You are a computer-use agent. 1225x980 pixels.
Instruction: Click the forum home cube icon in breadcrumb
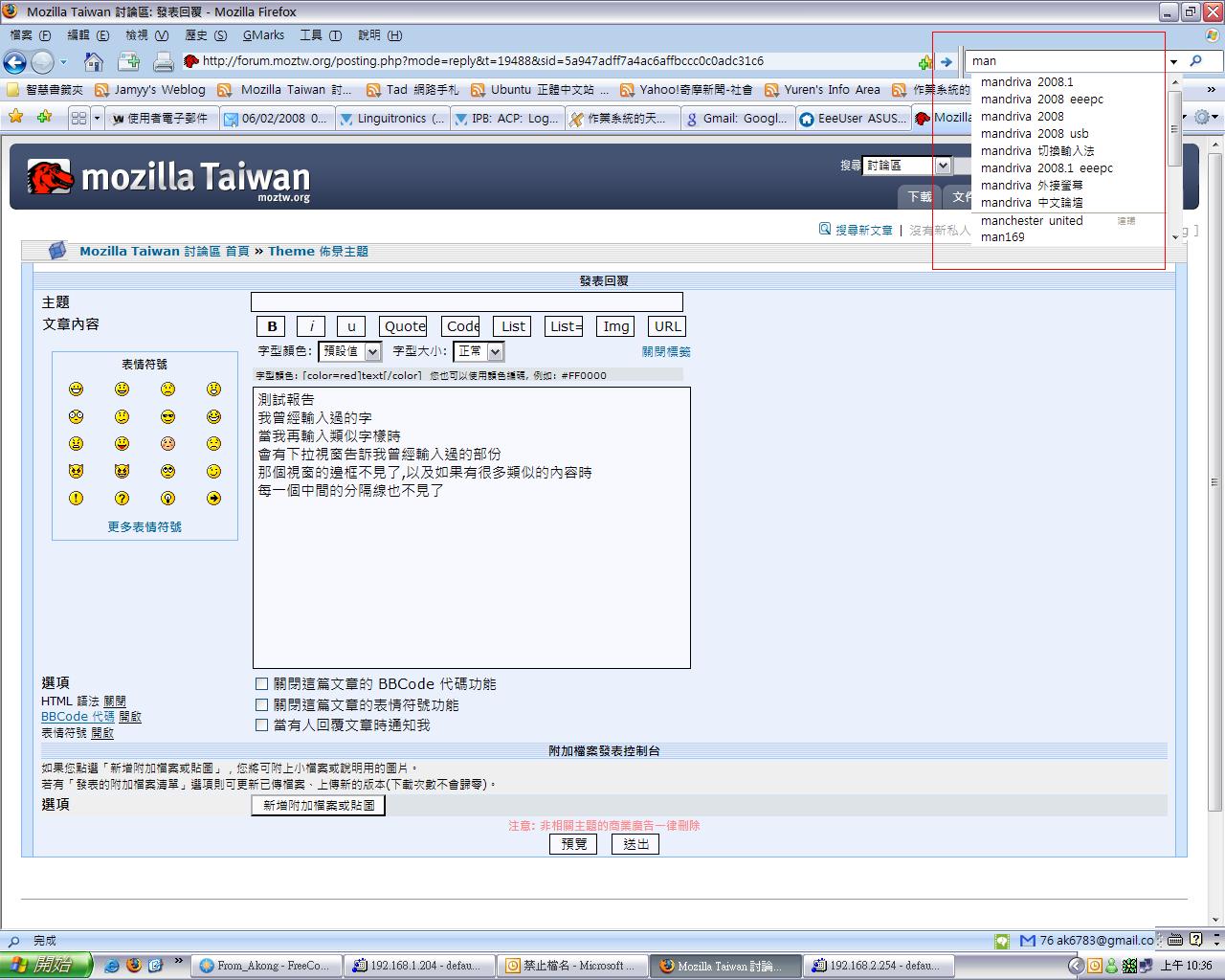click(x=57, y=251)
